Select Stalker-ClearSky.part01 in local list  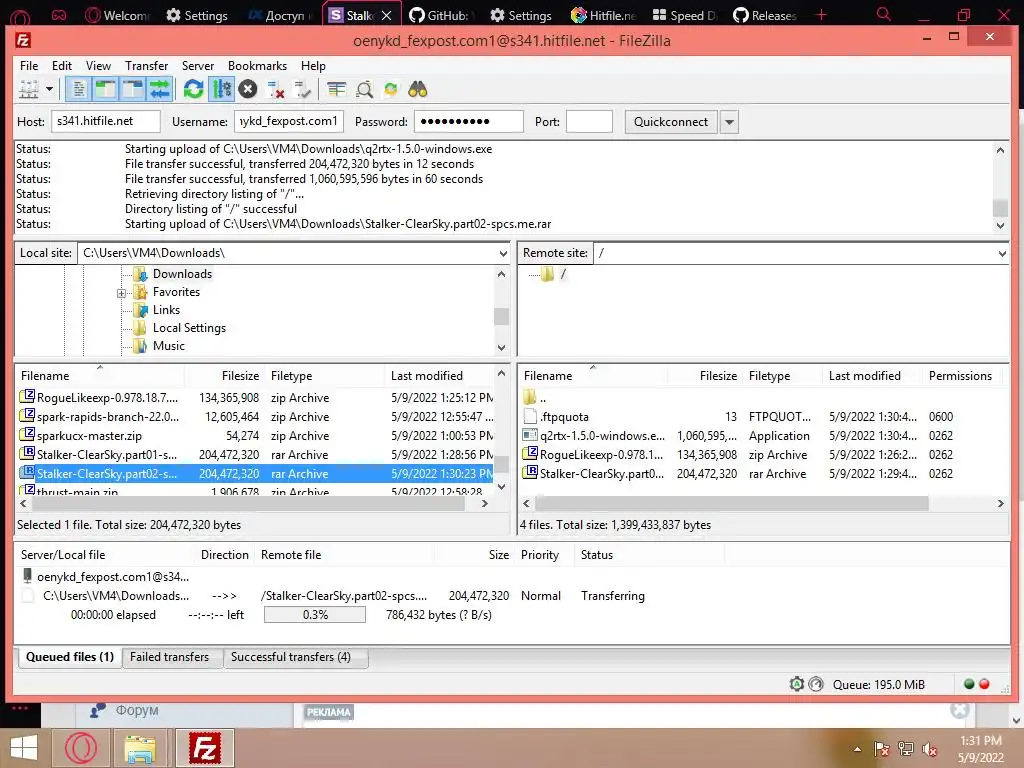pyautogui.click(x=256, y=455)
